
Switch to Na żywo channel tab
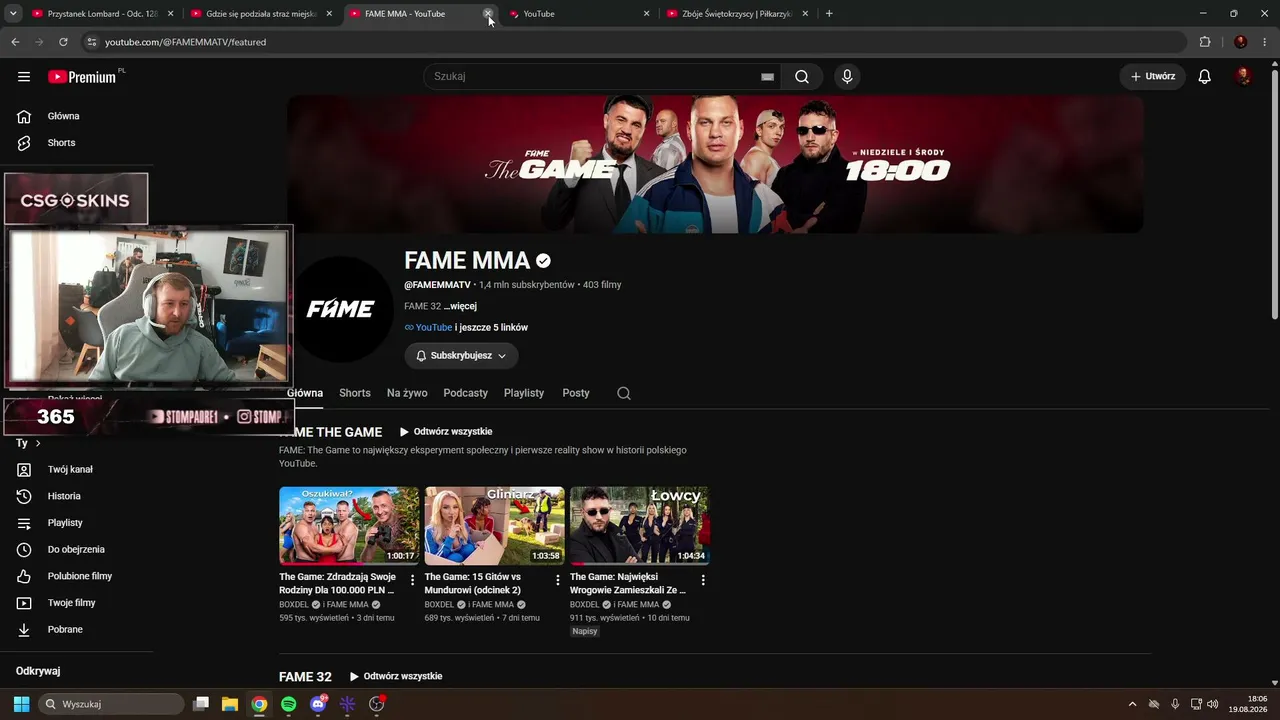[407, 393]
